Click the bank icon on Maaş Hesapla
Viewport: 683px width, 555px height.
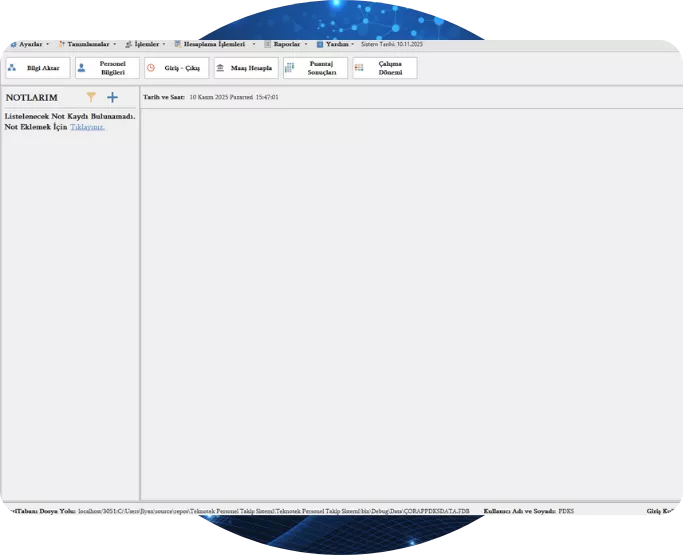click(220, 68)
